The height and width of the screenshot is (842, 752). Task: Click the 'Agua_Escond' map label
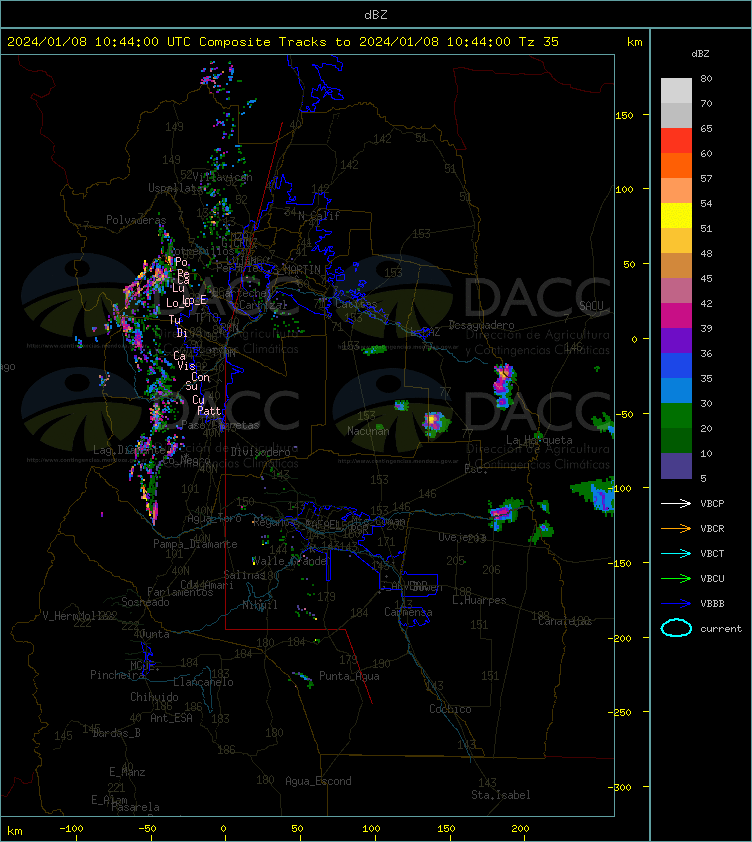tap(318, 781)
